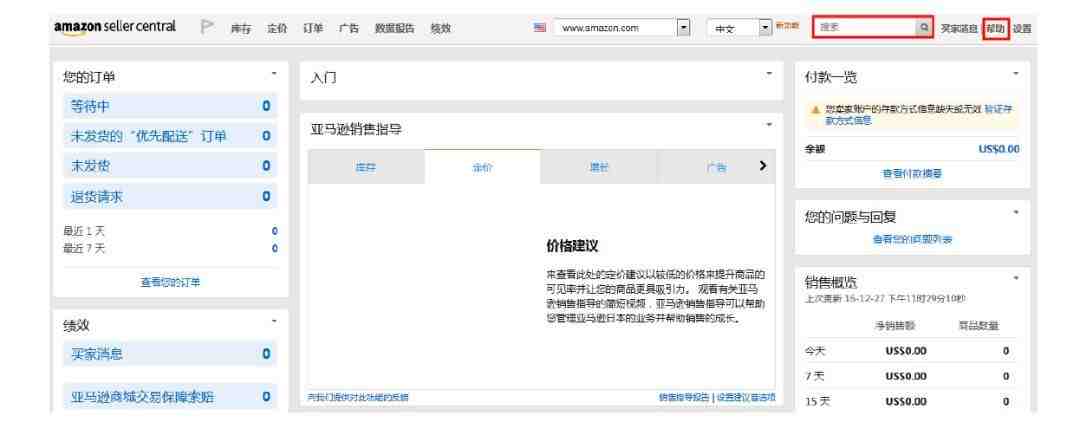The image size is (1080, 429).
Task: Show next tabs with the right chevron arrow
Action: [x=762, y=166]
